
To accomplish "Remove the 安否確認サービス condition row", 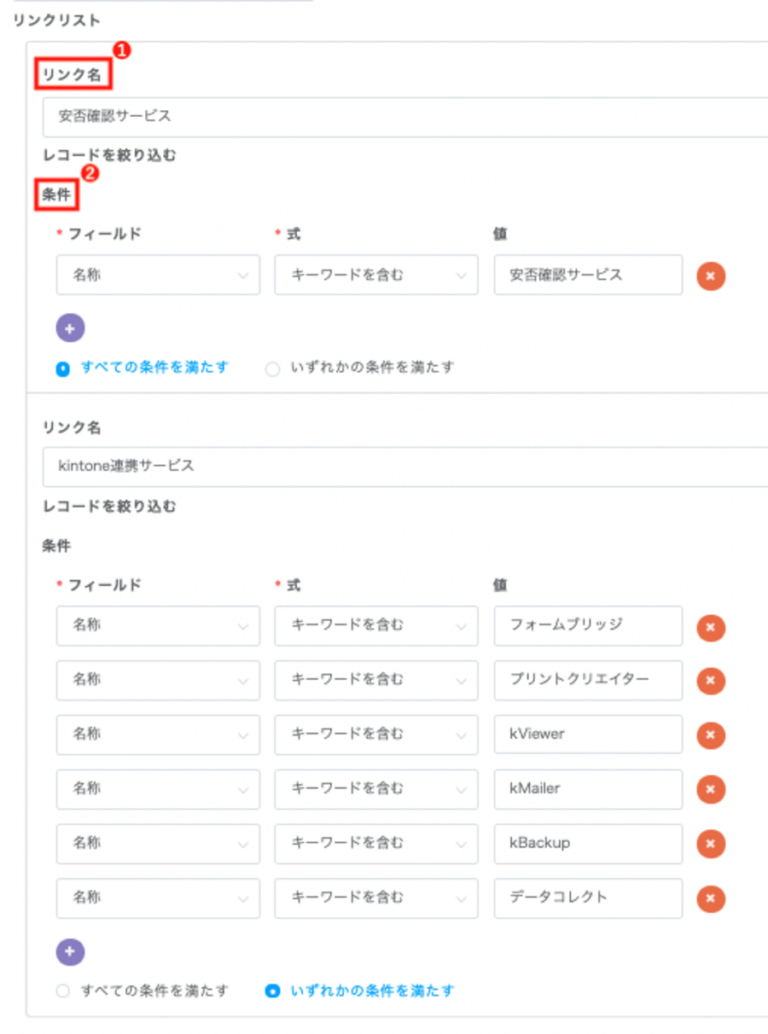I will coord(711,275).
